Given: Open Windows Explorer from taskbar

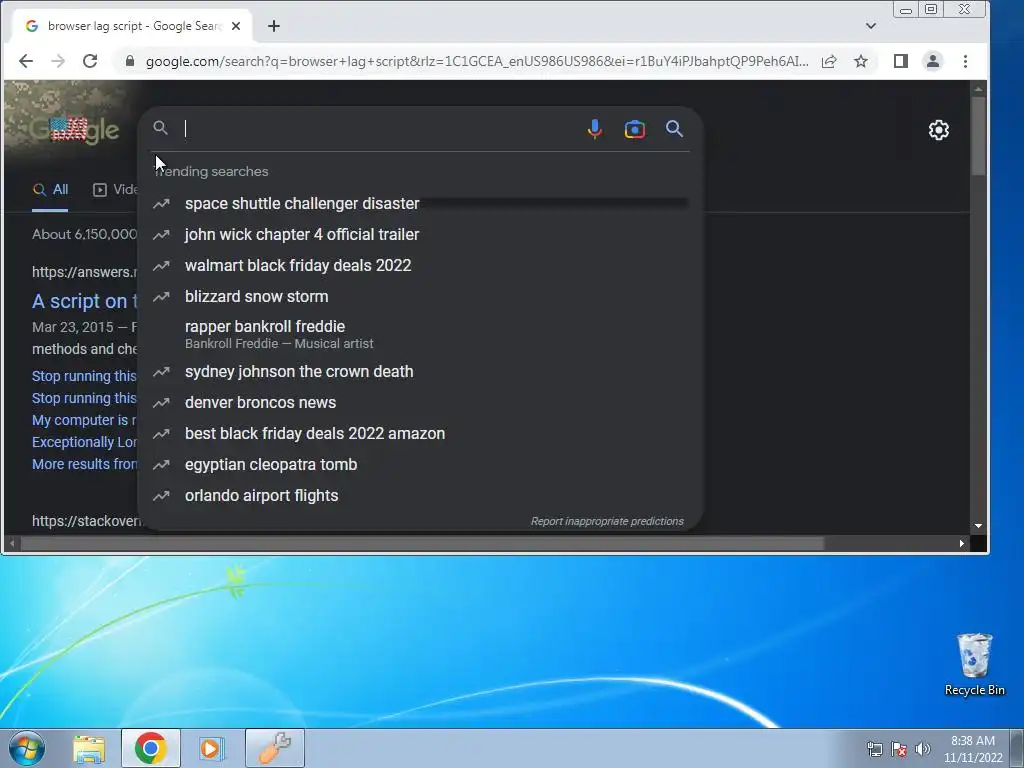Looking at the screenshot, I should pyautogui.click(x=89, y=748).
